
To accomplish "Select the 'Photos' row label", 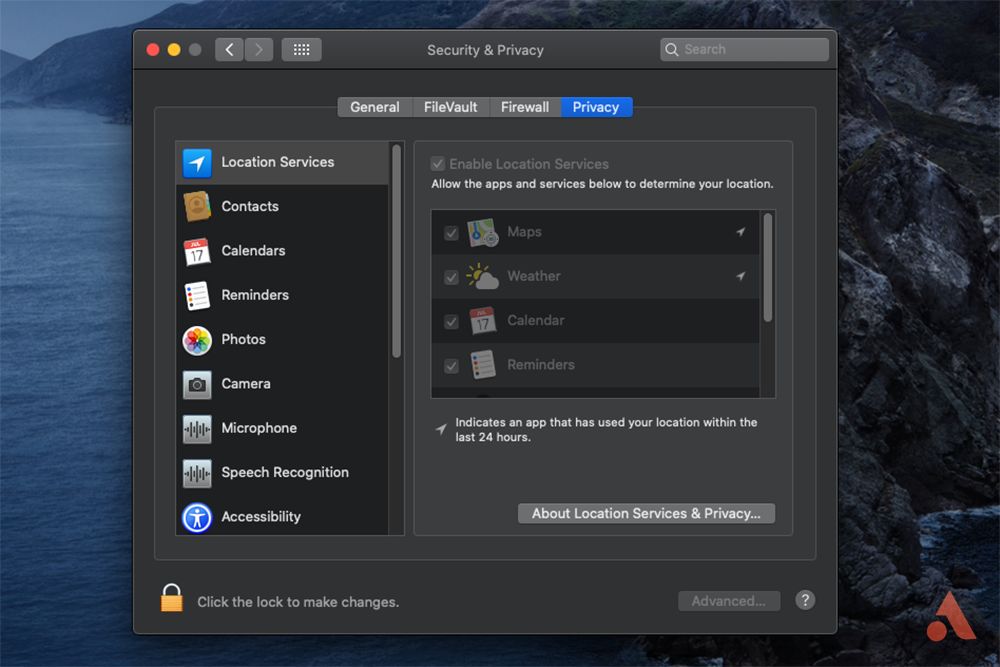I will tap(244, 339).
